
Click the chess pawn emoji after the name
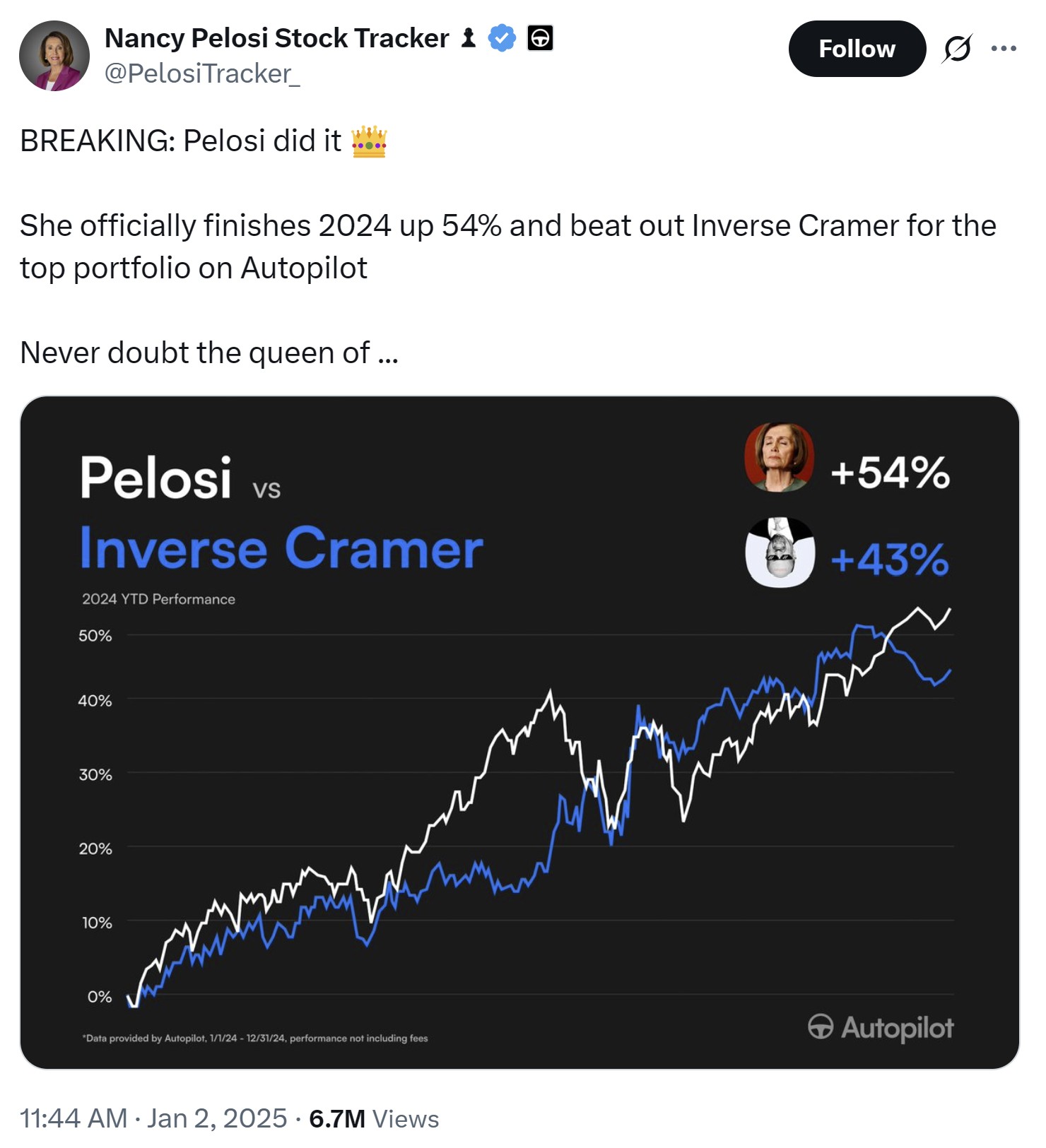click(x=468, y=38)
